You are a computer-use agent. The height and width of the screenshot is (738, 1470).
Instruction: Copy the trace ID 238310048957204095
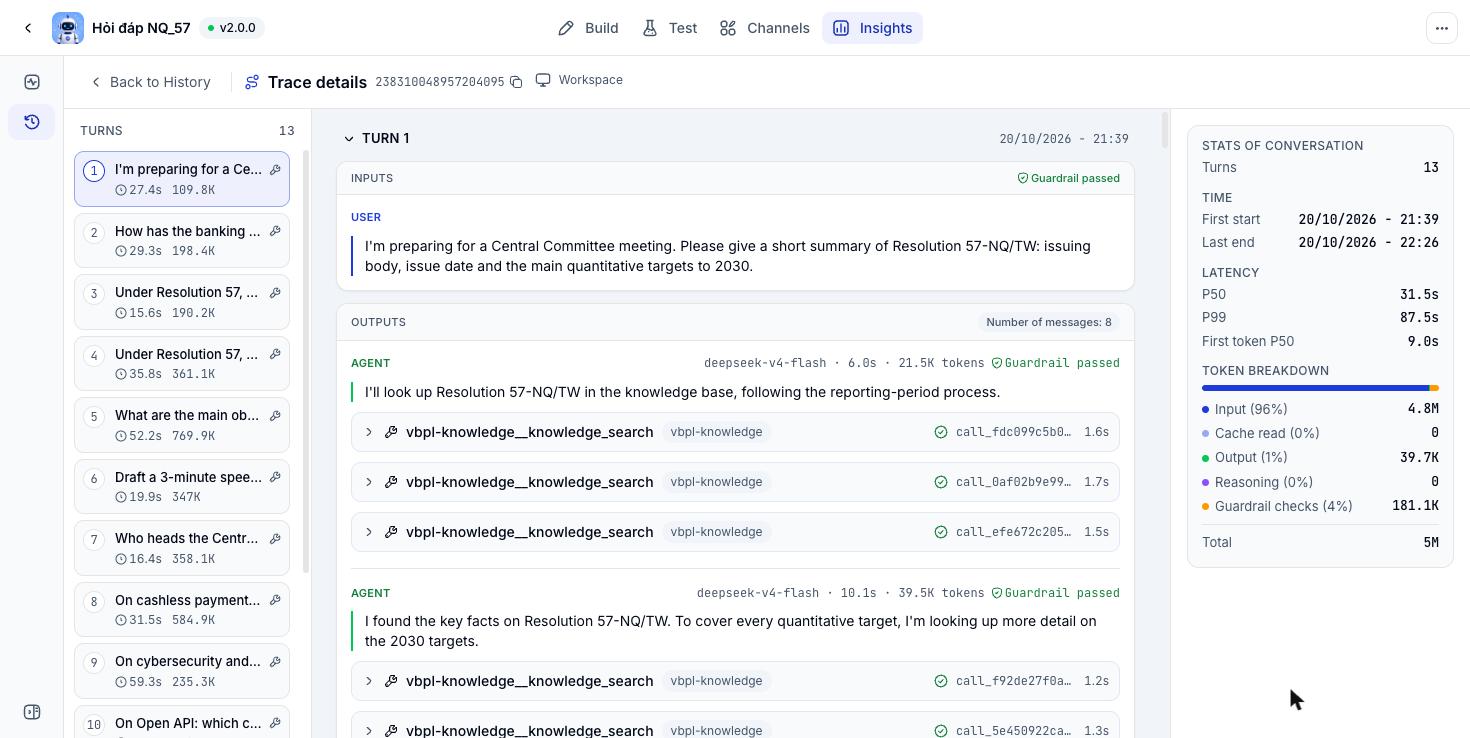516,82
